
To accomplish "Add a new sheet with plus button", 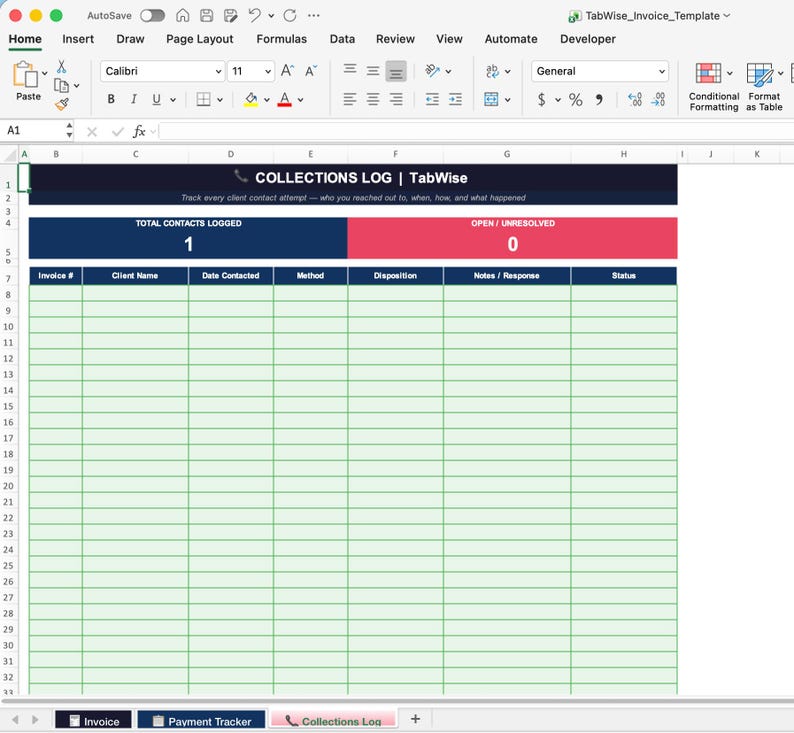I will tap(415, 719).
